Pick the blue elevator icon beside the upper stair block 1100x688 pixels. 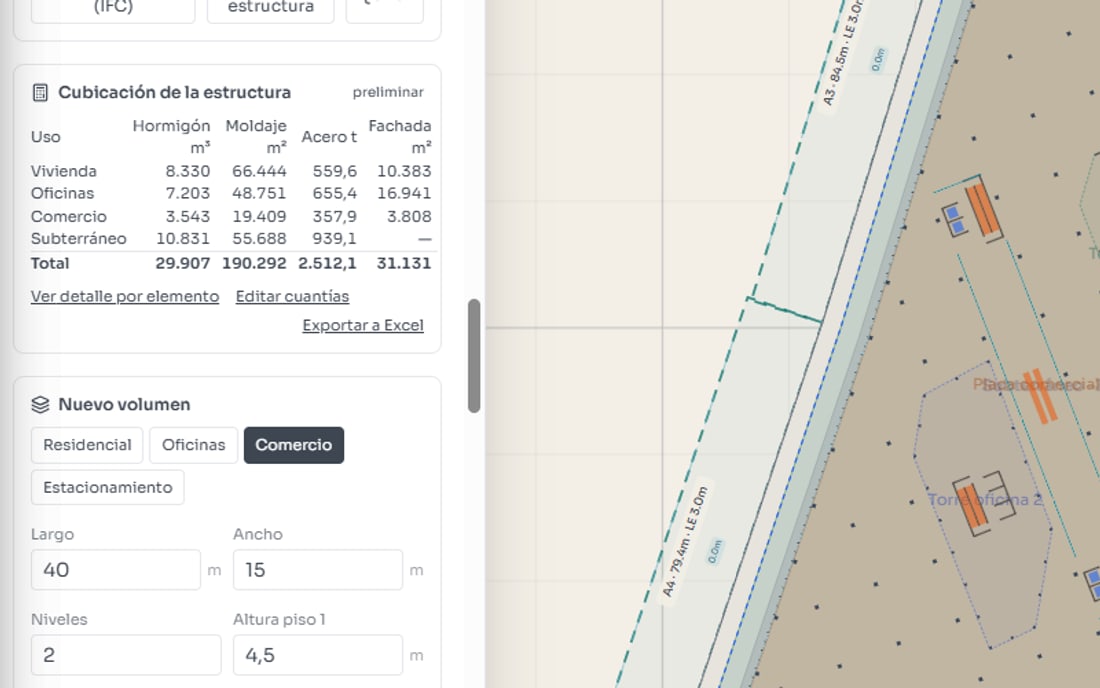pyautogui.click(x=953, y=220)
